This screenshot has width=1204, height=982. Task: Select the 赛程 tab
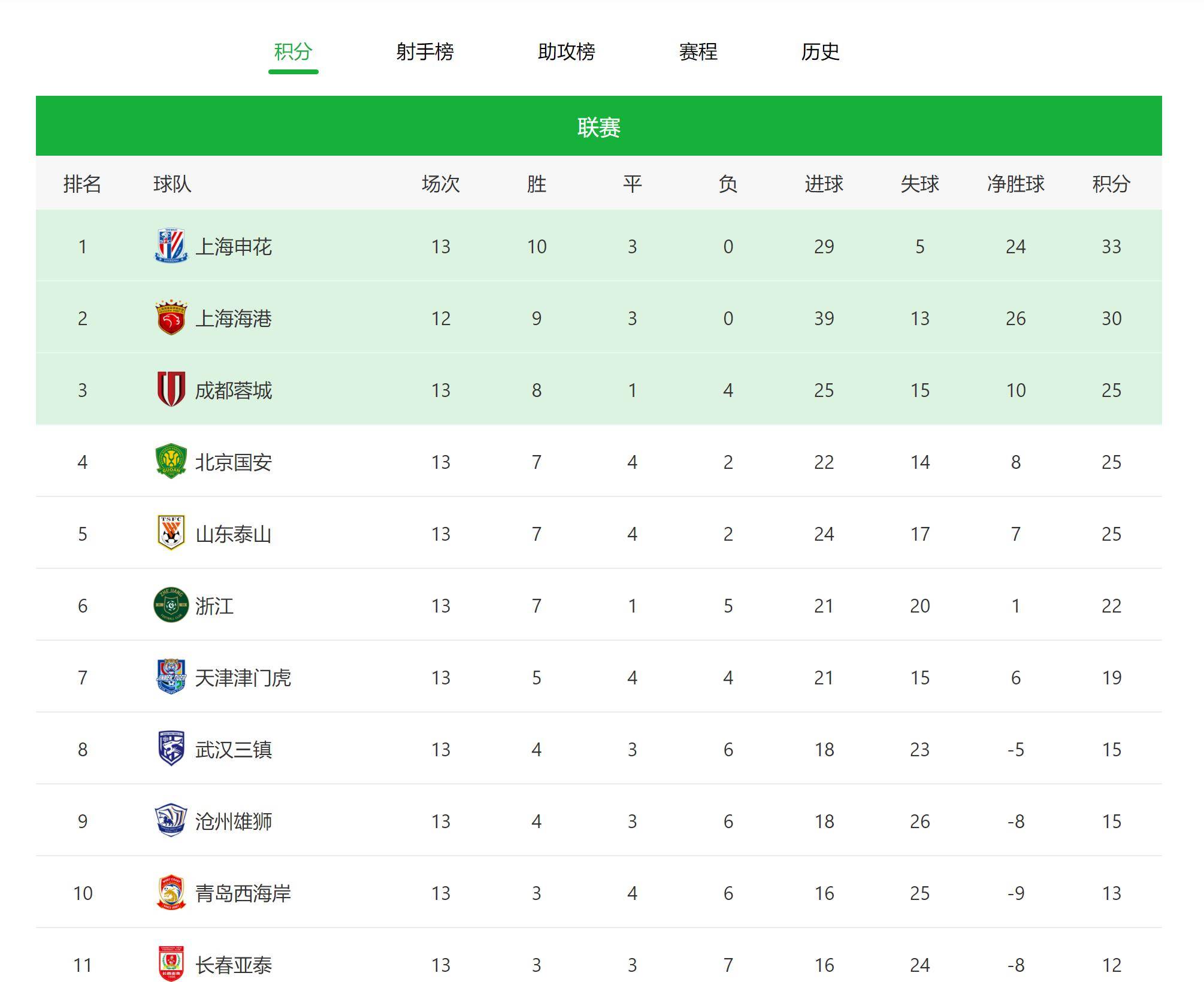pos(698,52)
